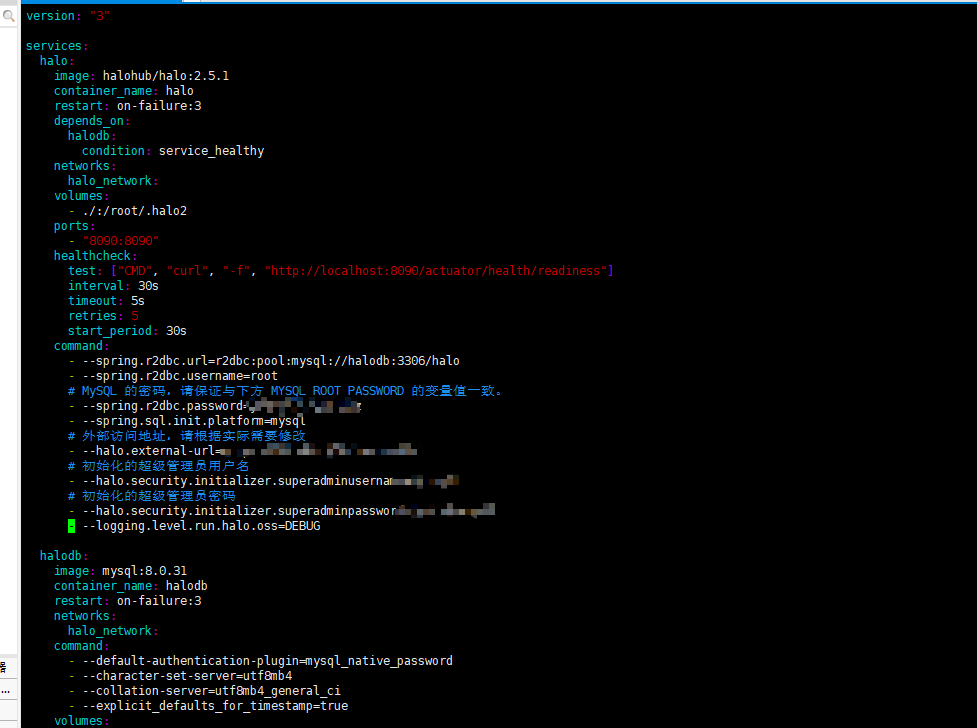The image size is (977, 728).
Task: Click the comment mentioning MYSQL_ROOT_PASSWORD
Action: (x=285, y=391)
